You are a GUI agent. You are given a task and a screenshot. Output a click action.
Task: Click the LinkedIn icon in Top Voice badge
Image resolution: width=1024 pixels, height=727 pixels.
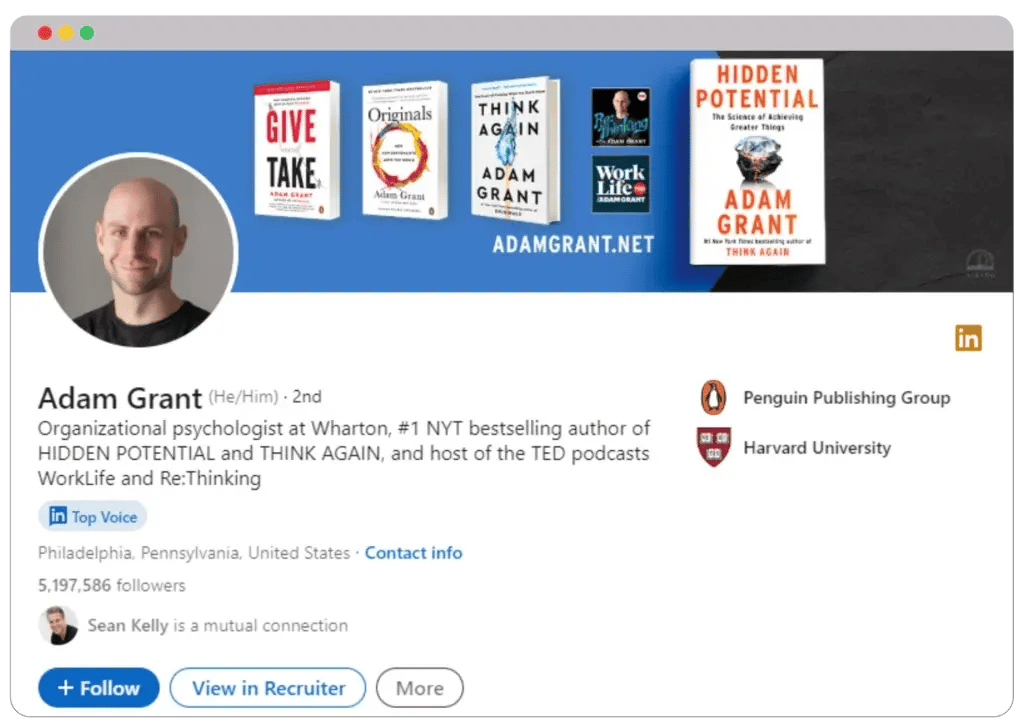coord(58,516)
